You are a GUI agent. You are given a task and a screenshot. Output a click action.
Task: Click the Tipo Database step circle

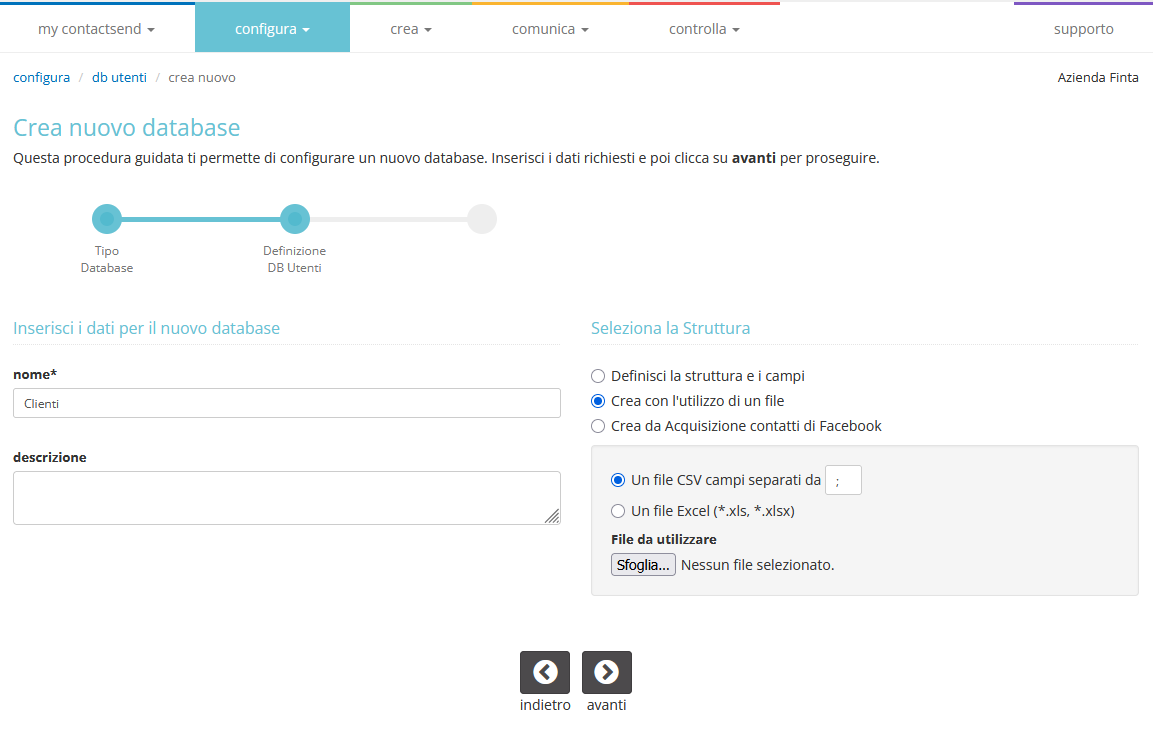click(107, 219)
